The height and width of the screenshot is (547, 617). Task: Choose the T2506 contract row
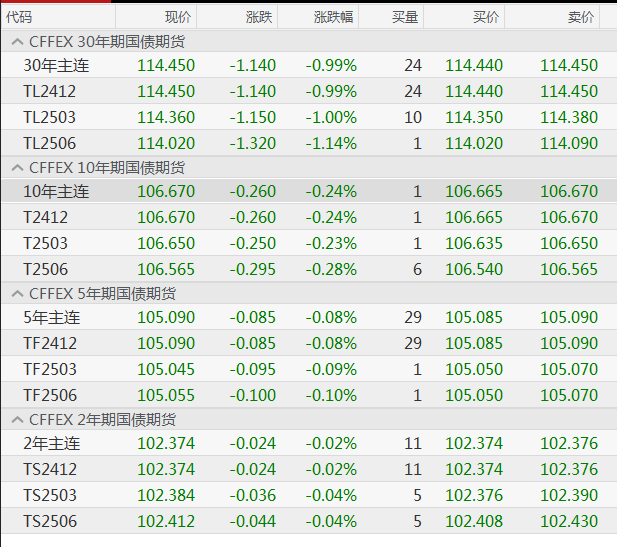[46, 270]
